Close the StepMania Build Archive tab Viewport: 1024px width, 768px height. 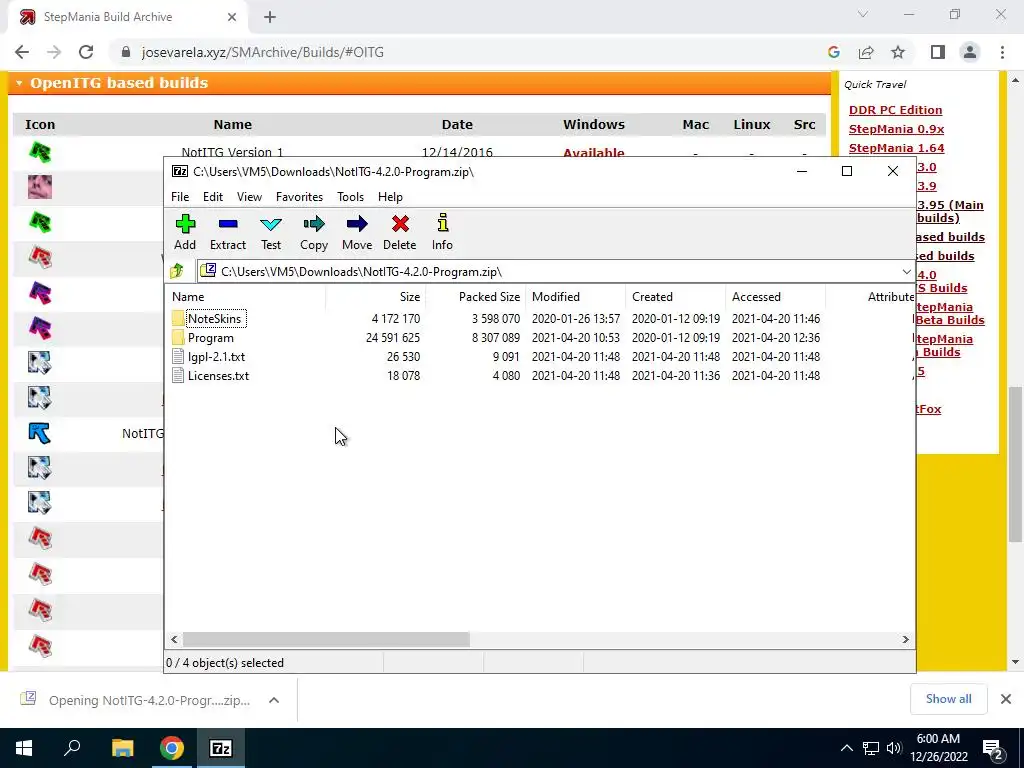[232, 17]
